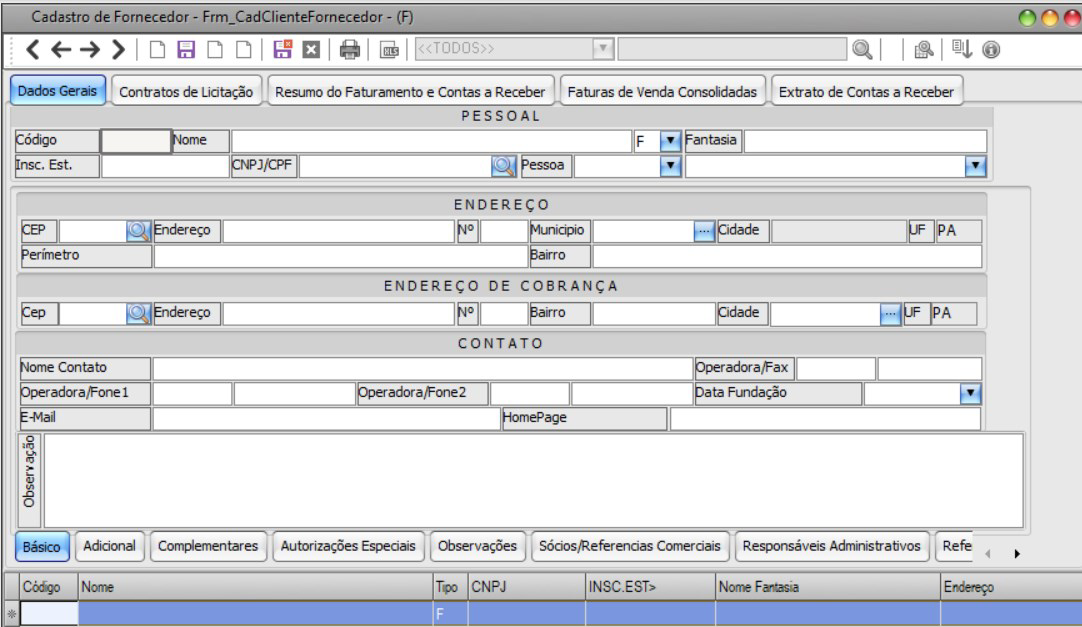The width and height of the screenshot is (1082, 627).
Task: Click the Bairro field in the ENDEREÇO section
Action: 787,256
